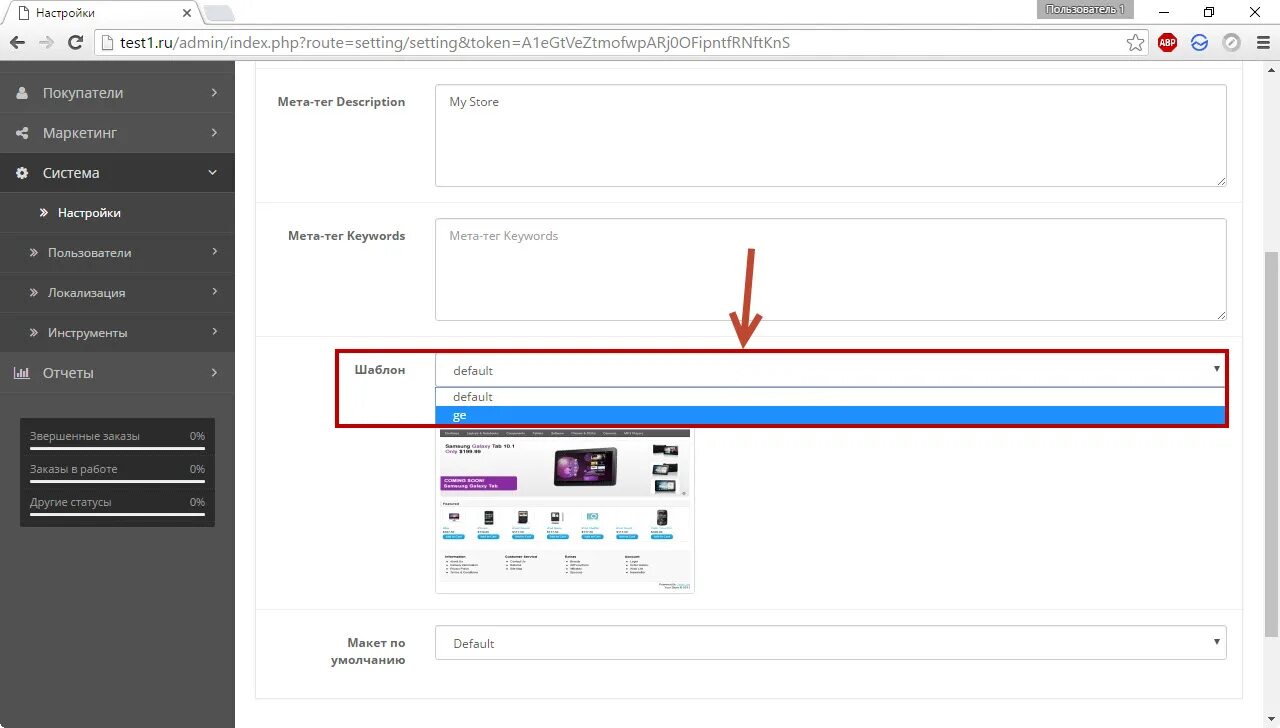Click the Покупатели person icon
The image size is (1280, 728).
point(22,93)
